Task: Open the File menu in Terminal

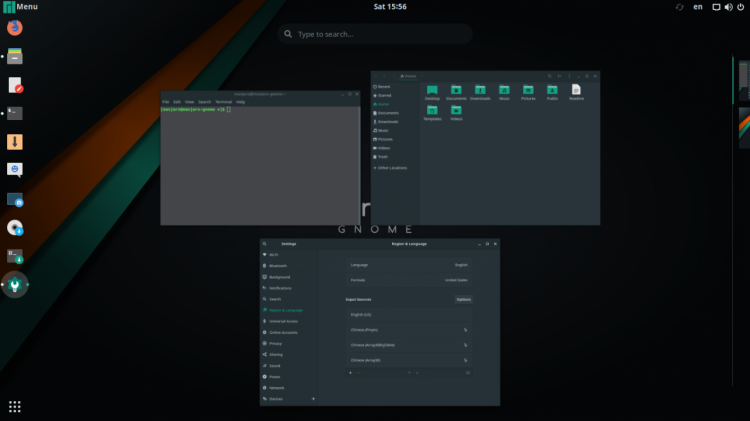Action: pos(165,102)
